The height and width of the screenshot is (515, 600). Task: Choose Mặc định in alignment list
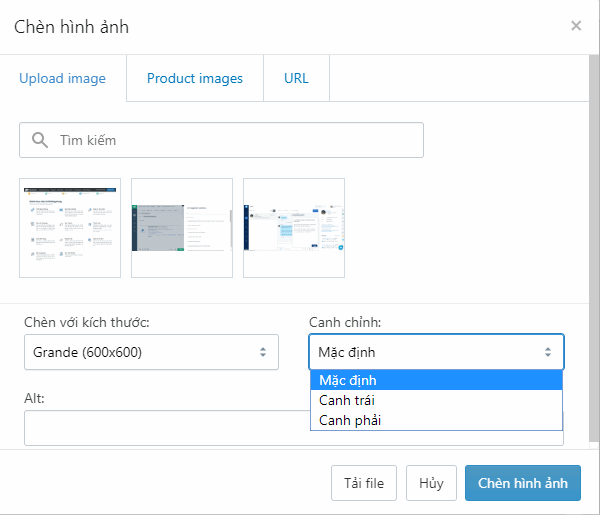click(x=436, y=380)
